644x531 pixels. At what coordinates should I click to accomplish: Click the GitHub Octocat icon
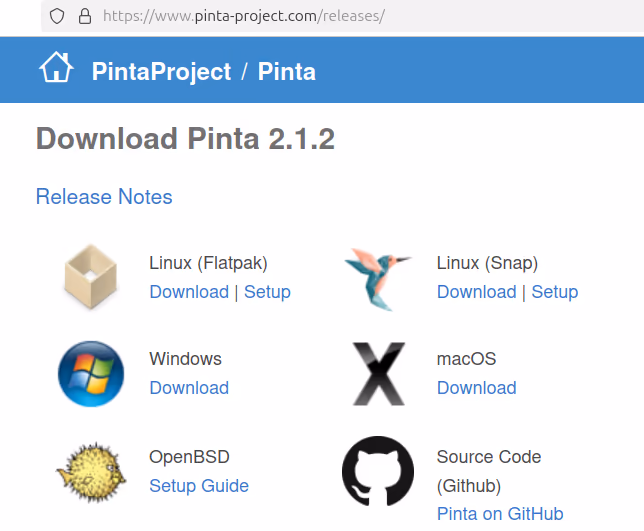coord(378,471)
